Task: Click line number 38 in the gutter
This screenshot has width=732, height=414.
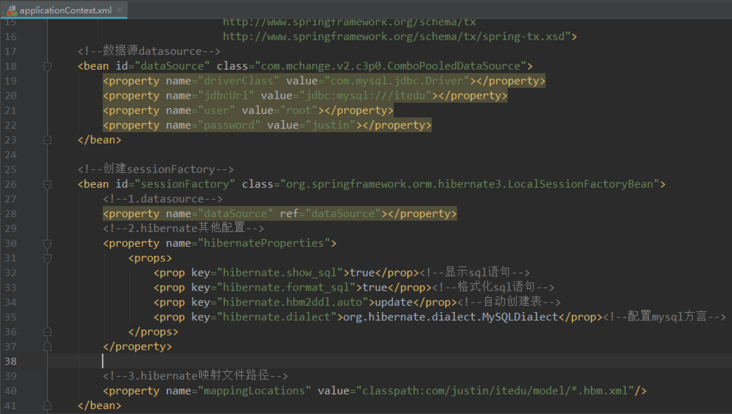Action: pos(10,361)
